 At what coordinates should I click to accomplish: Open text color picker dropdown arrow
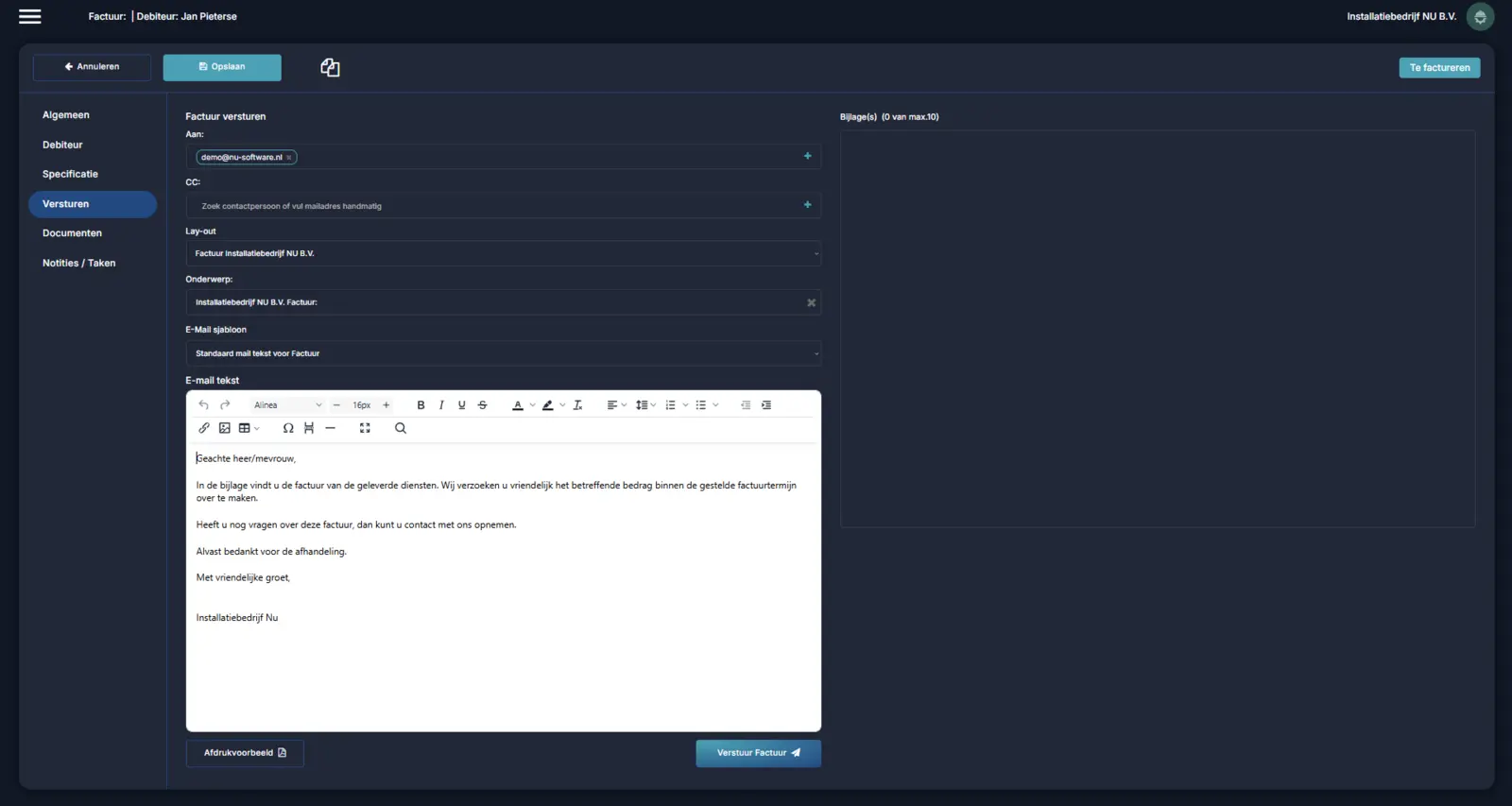pyautogui.click(x=532, y=405)
